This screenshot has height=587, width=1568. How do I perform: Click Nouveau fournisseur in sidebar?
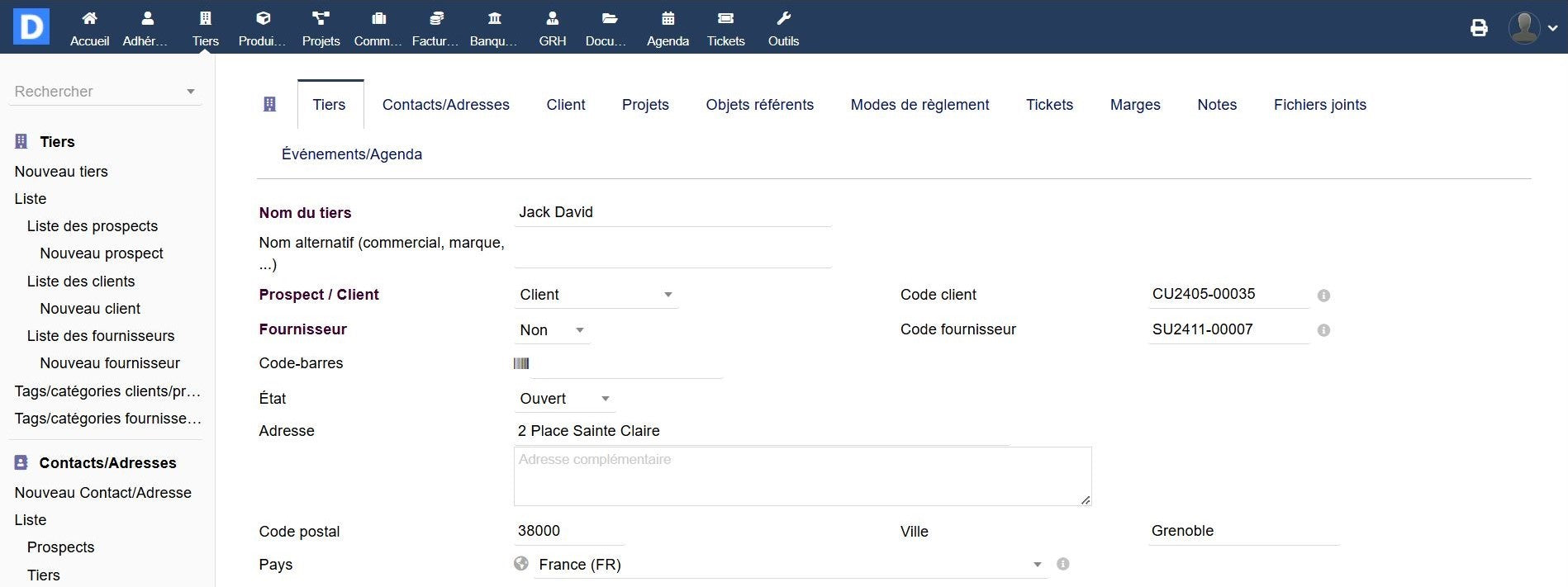(x=110, y=363)
